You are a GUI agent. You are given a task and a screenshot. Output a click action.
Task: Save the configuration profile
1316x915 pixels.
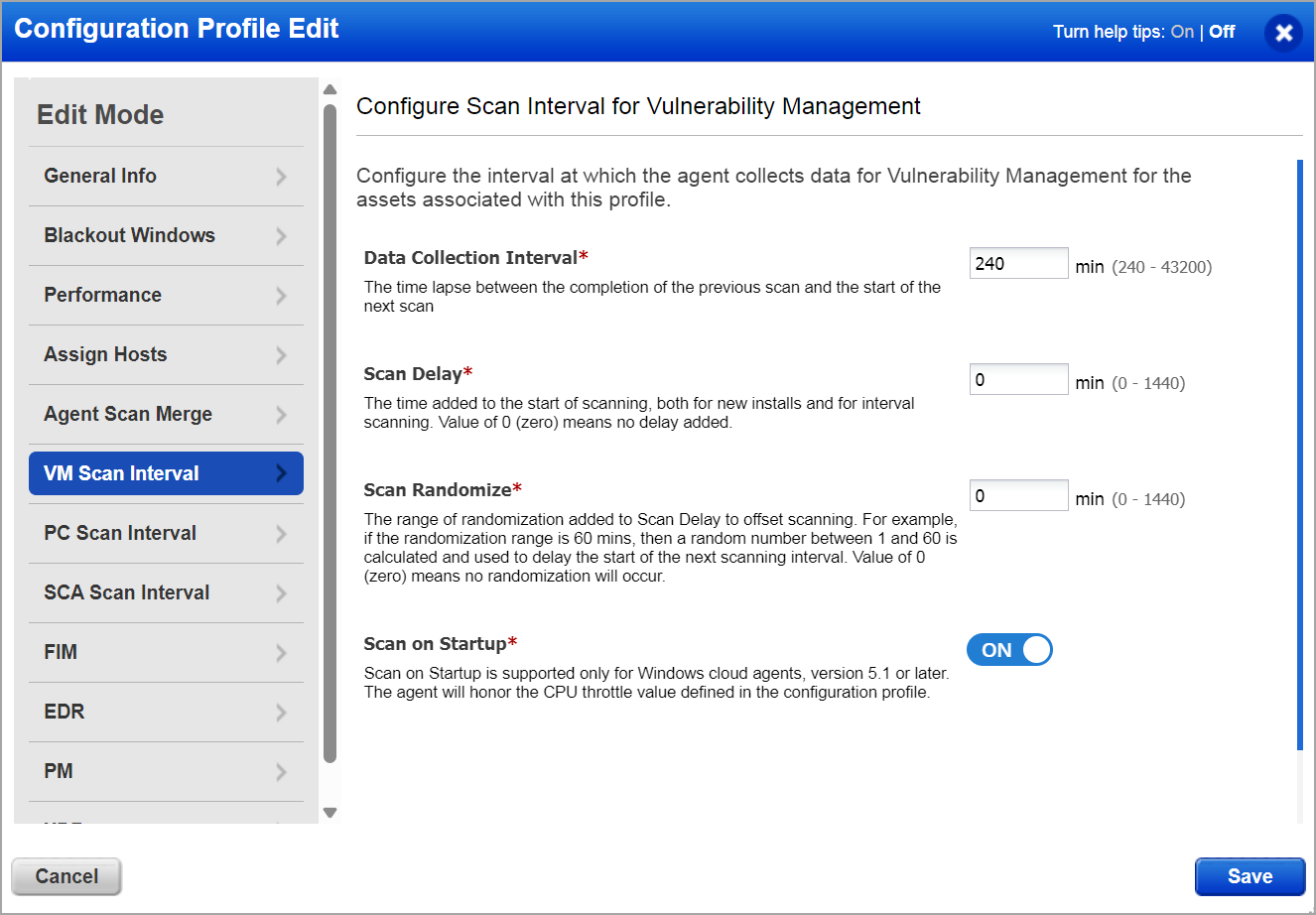tap(1249, 876)
